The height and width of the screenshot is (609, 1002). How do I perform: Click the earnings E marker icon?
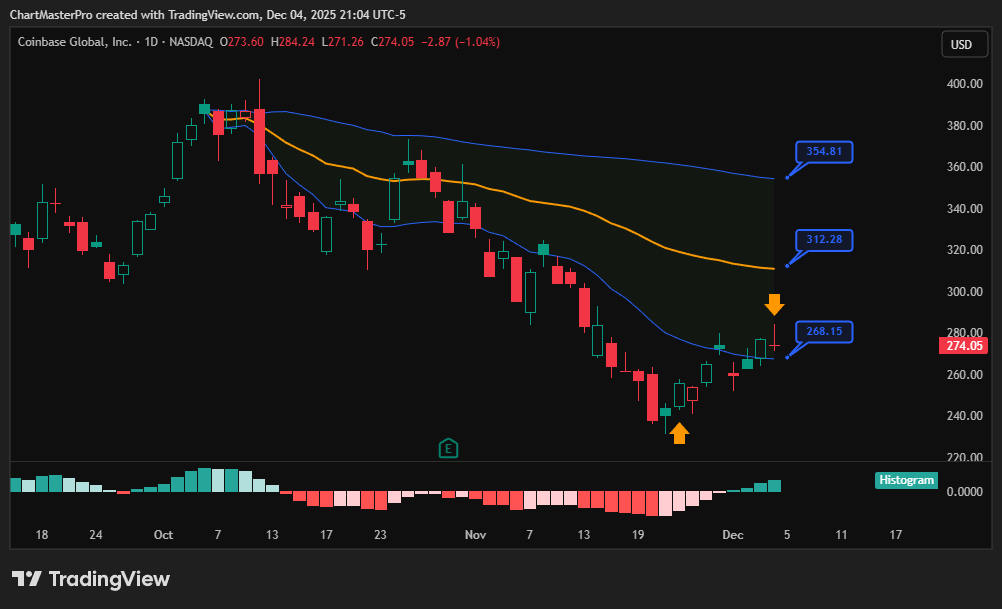449,449
